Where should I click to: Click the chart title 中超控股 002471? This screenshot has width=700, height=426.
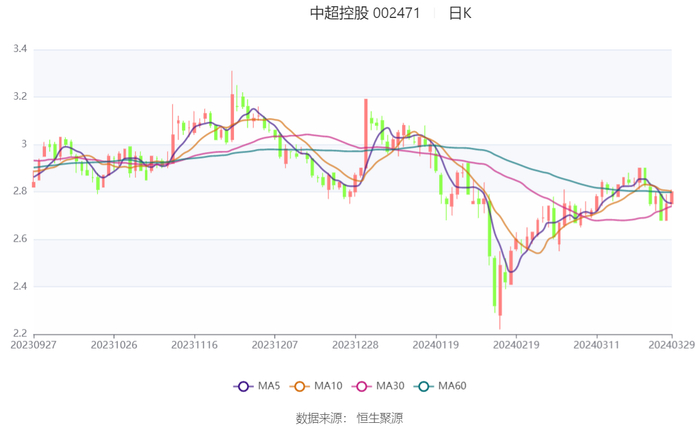point(364,13)
